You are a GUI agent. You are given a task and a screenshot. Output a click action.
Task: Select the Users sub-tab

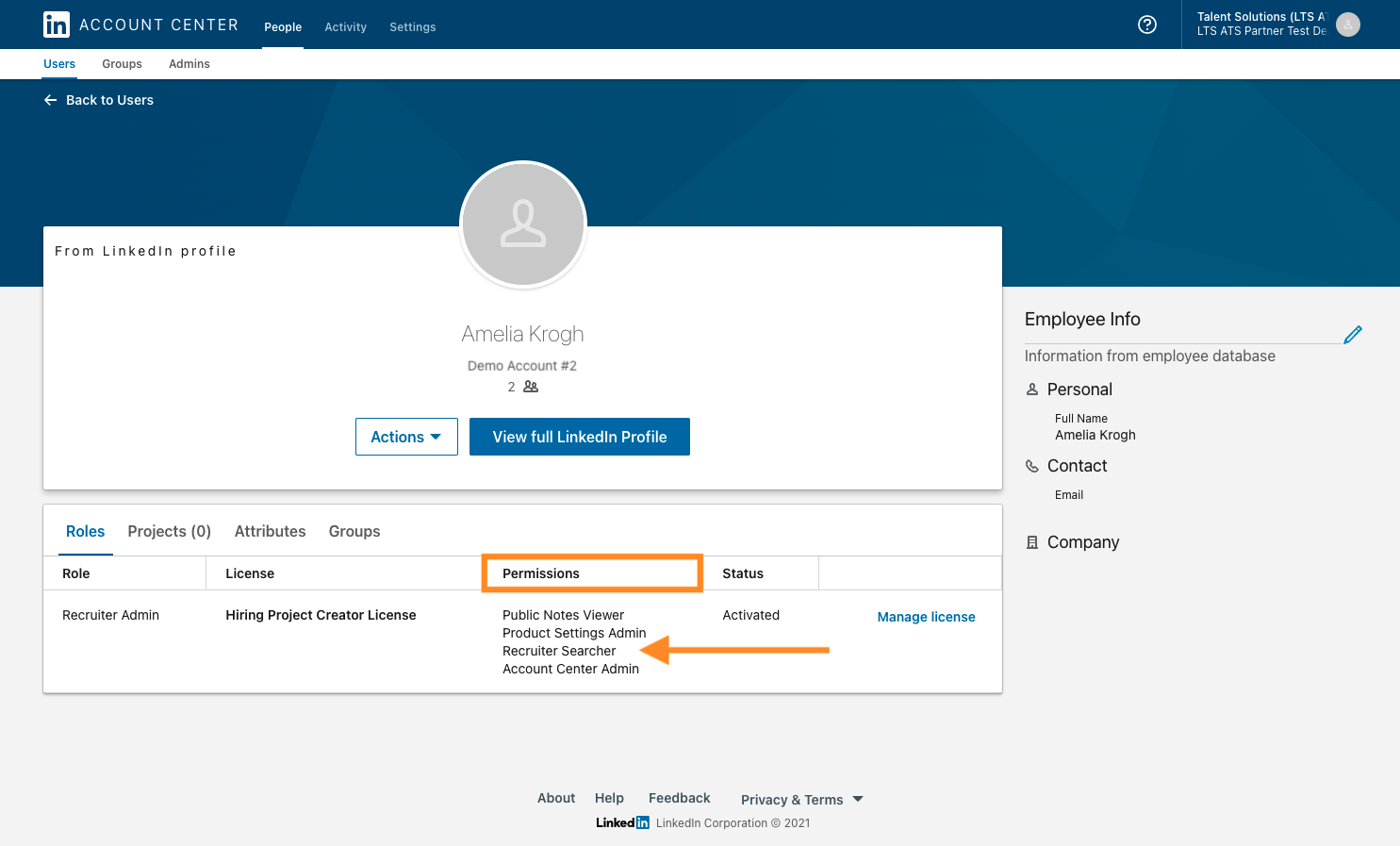click(x=59, y=64)
